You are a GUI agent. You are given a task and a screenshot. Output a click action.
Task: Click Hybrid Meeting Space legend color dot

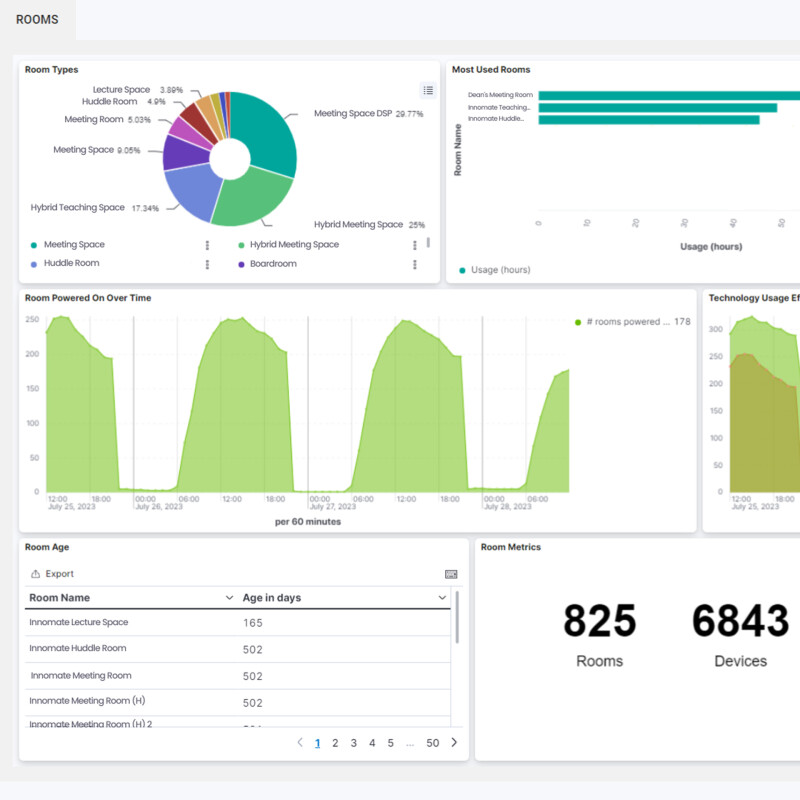point(241,245)
